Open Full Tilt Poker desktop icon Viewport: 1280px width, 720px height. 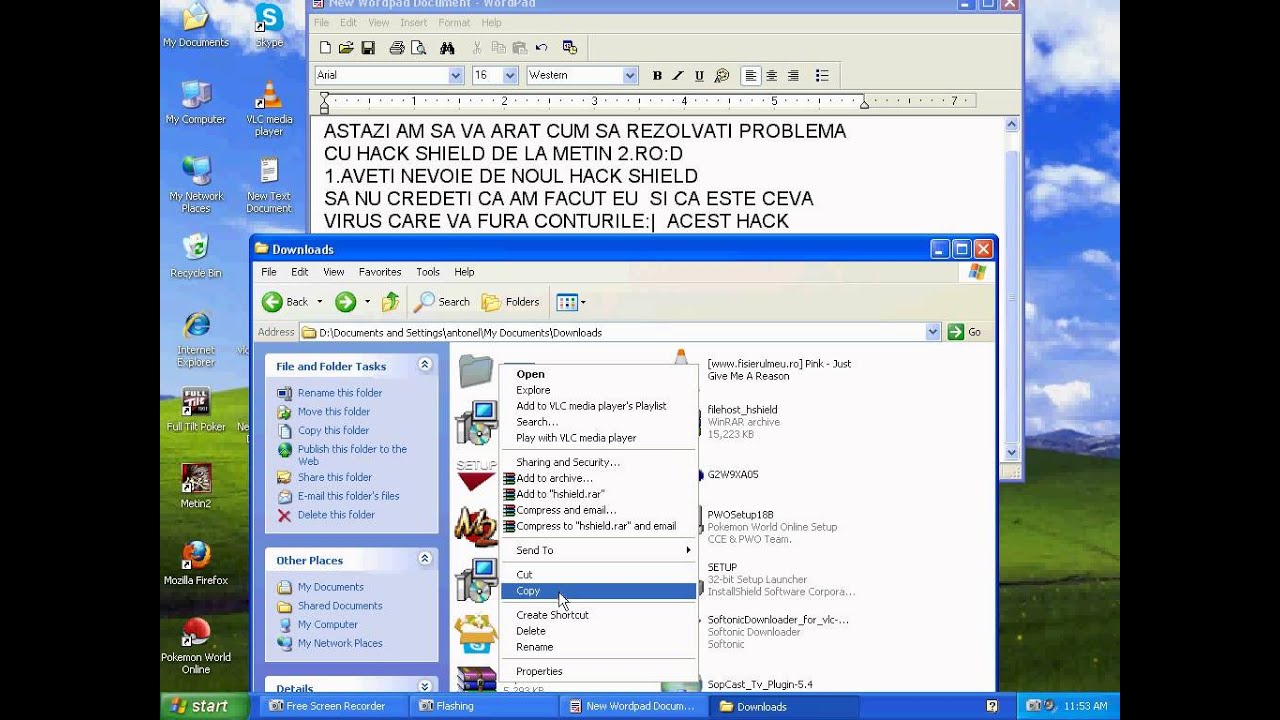tap(196, 410)
